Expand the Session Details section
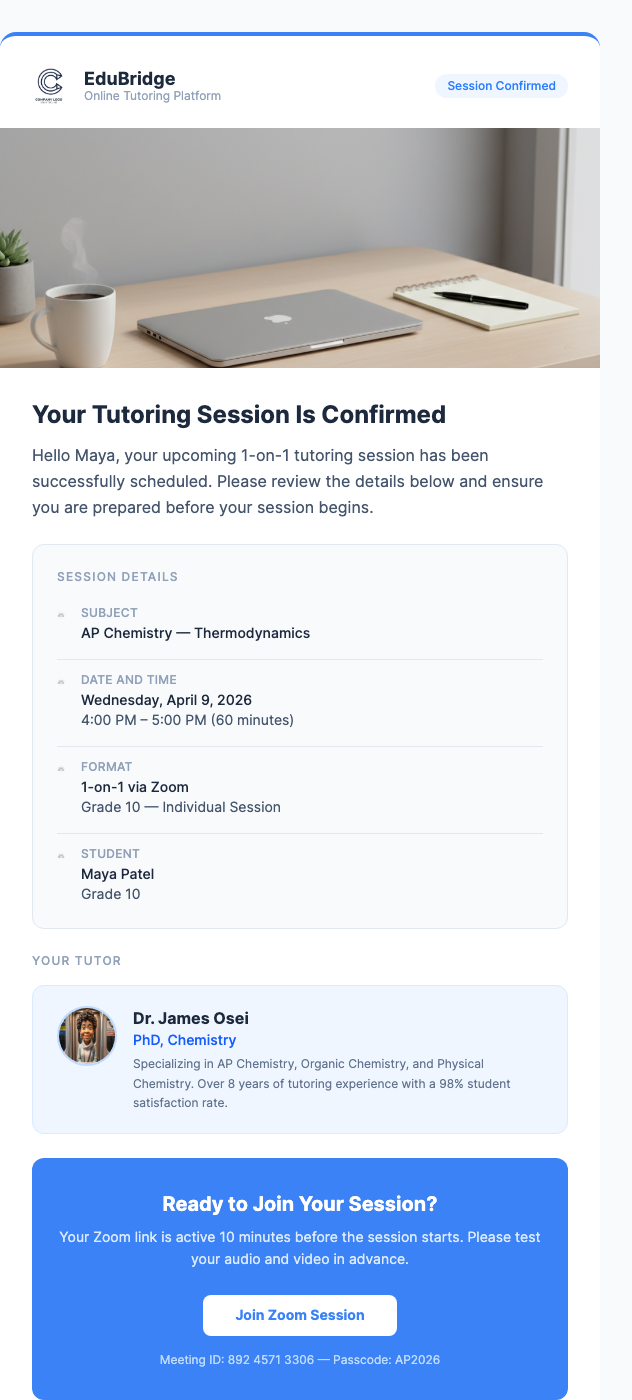632x1400 pixels. [x=119, y=577]
